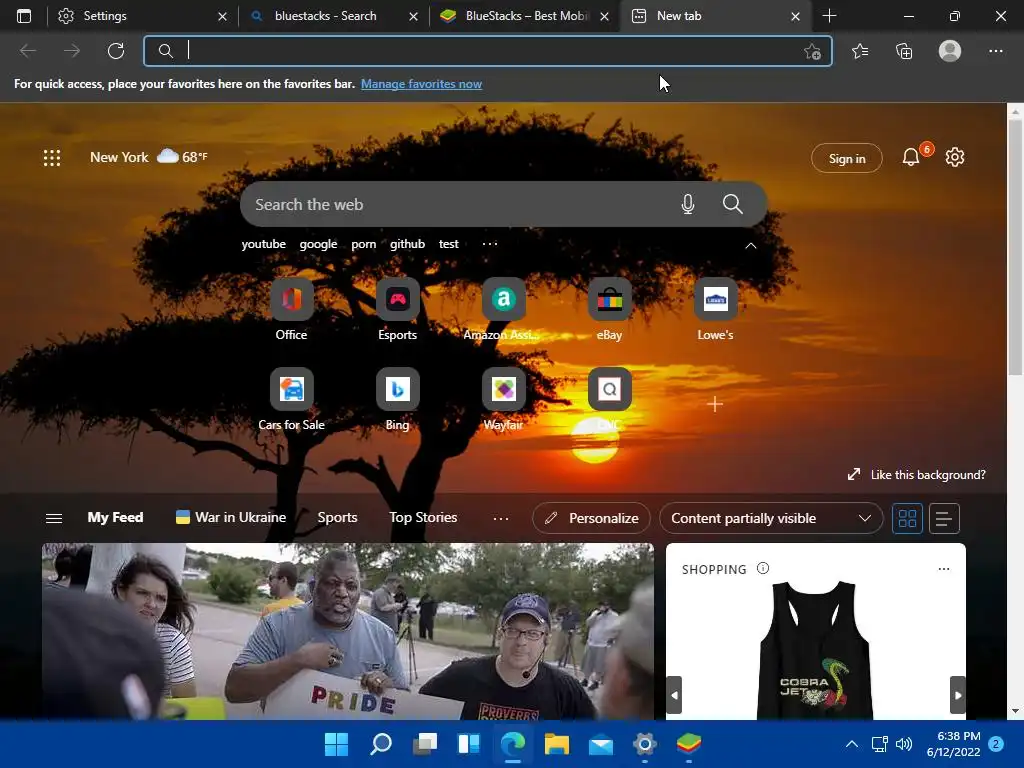Open the browser profile avatar
The height and width of the screenshot is (768, 1024).
[x=950, y=51]
